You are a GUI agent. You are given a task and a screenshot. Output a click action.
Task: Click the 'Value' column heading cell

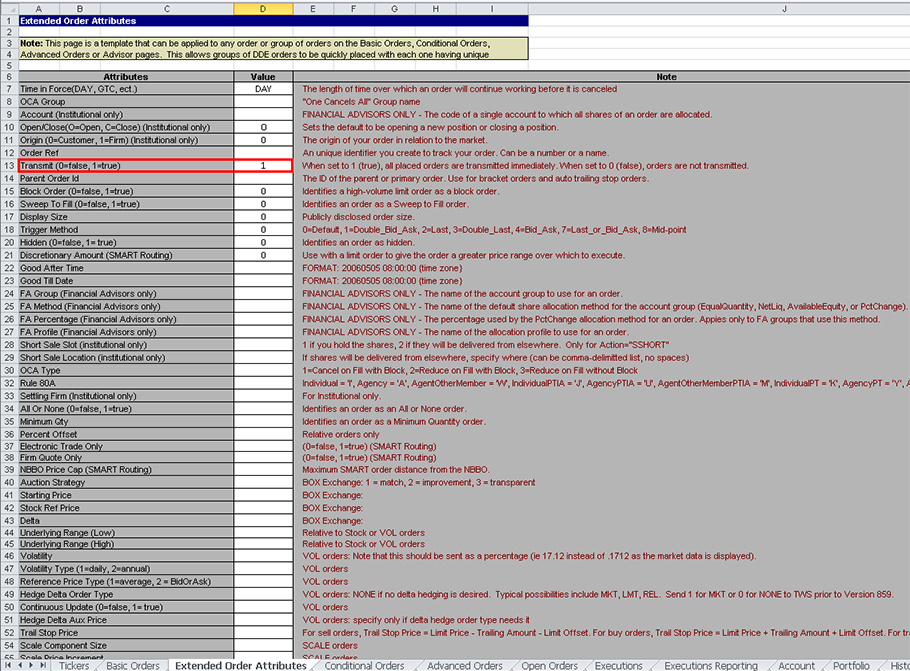pos(263,77)
